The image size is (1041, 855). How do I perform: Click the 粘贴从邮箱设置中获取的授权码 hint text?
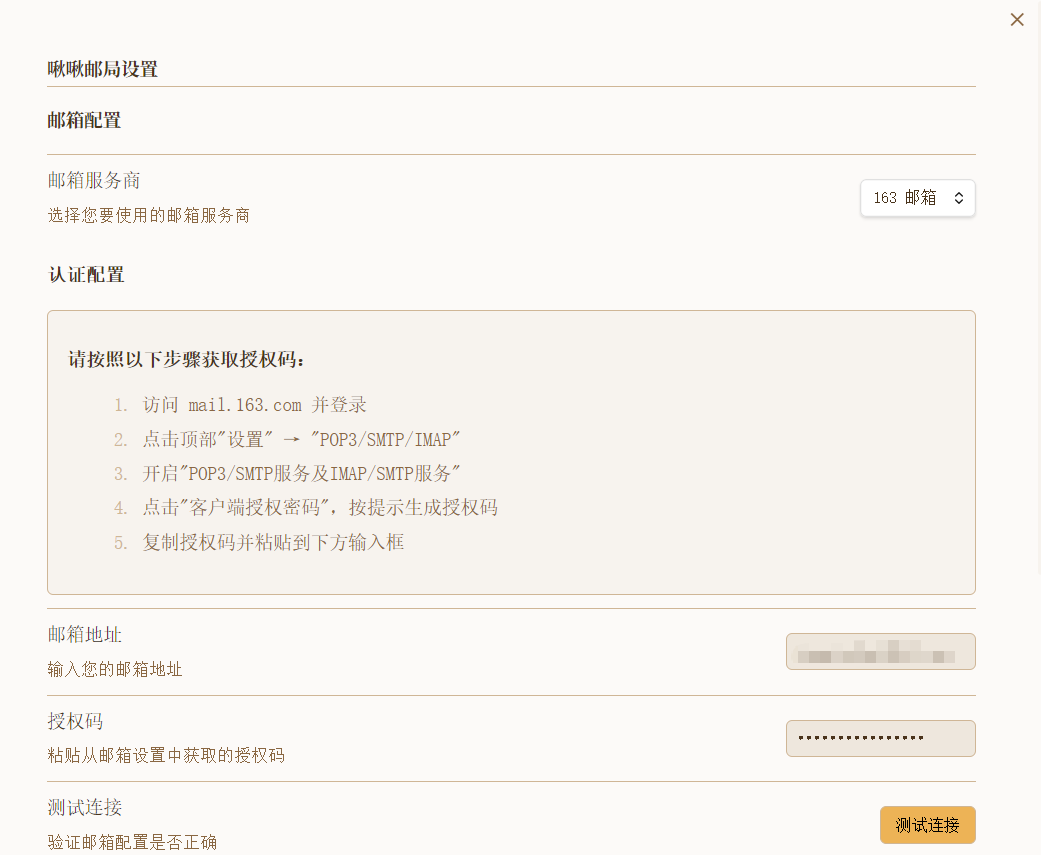click(x=166, y=755)
